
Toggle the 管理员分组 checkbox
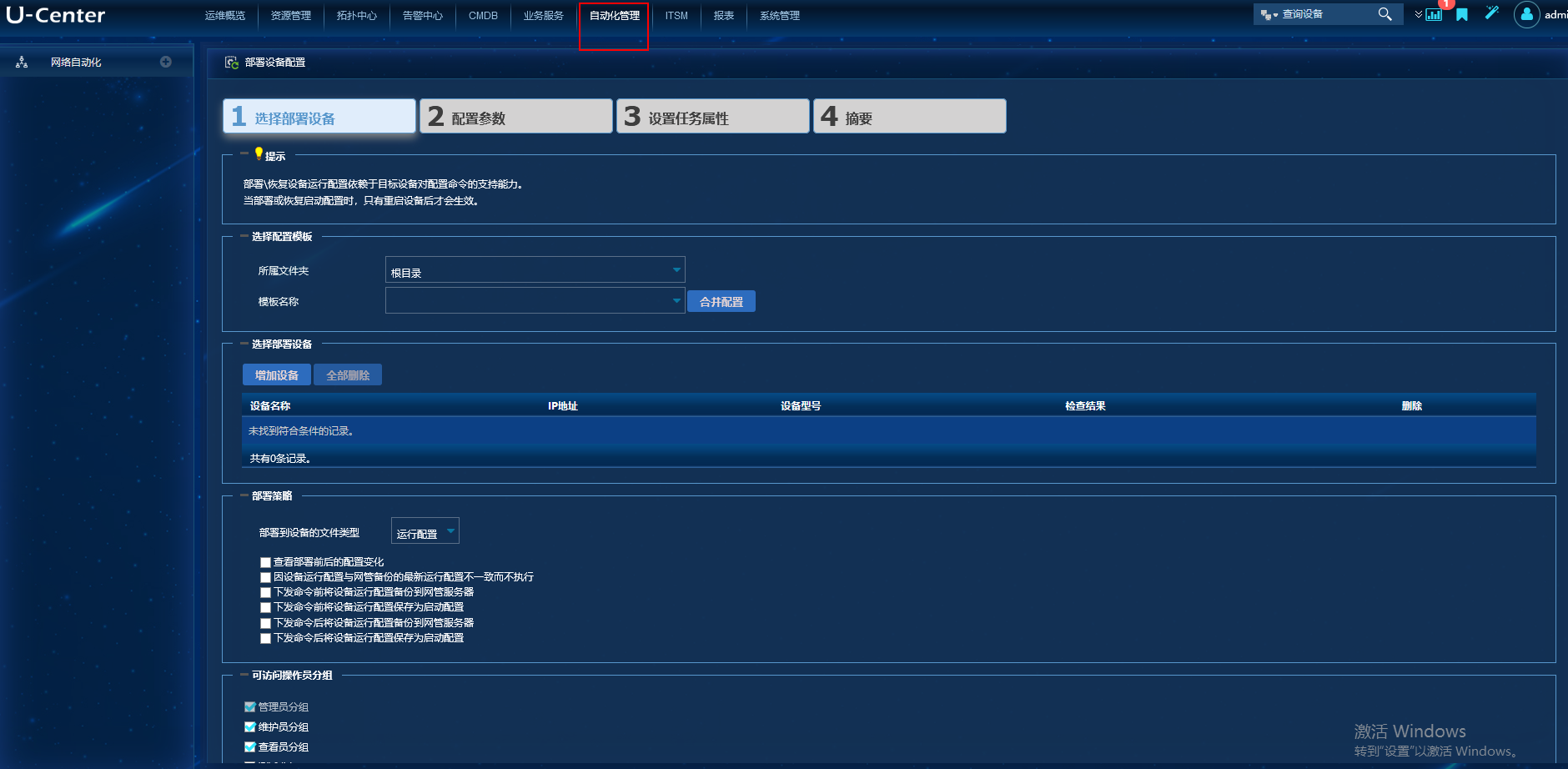250,706
